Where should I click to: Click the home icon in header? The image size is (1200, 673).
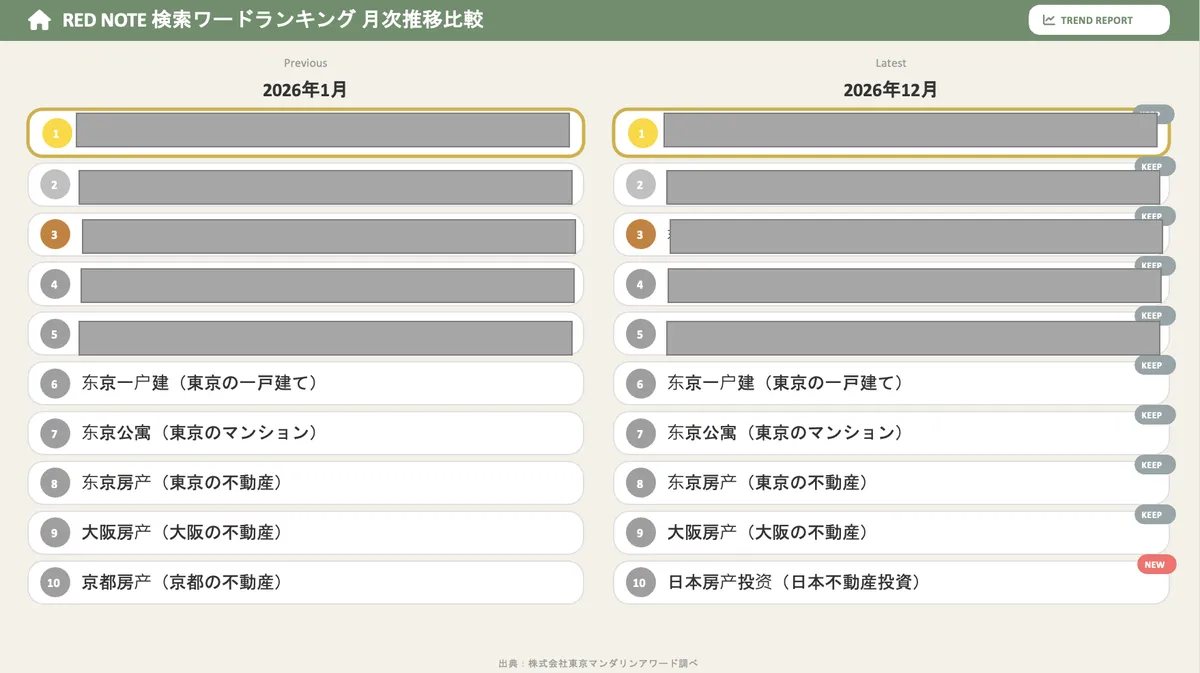39,21
